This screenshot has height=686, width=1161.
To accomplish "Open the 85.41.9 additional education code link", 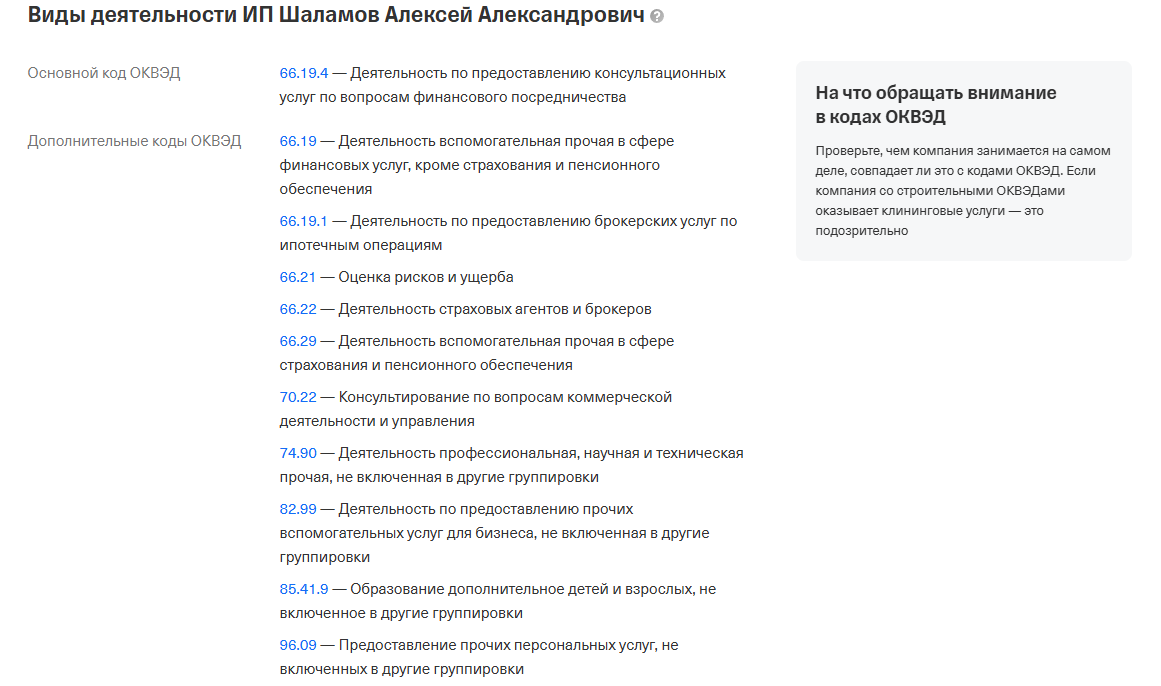I will tap(304, 589).
